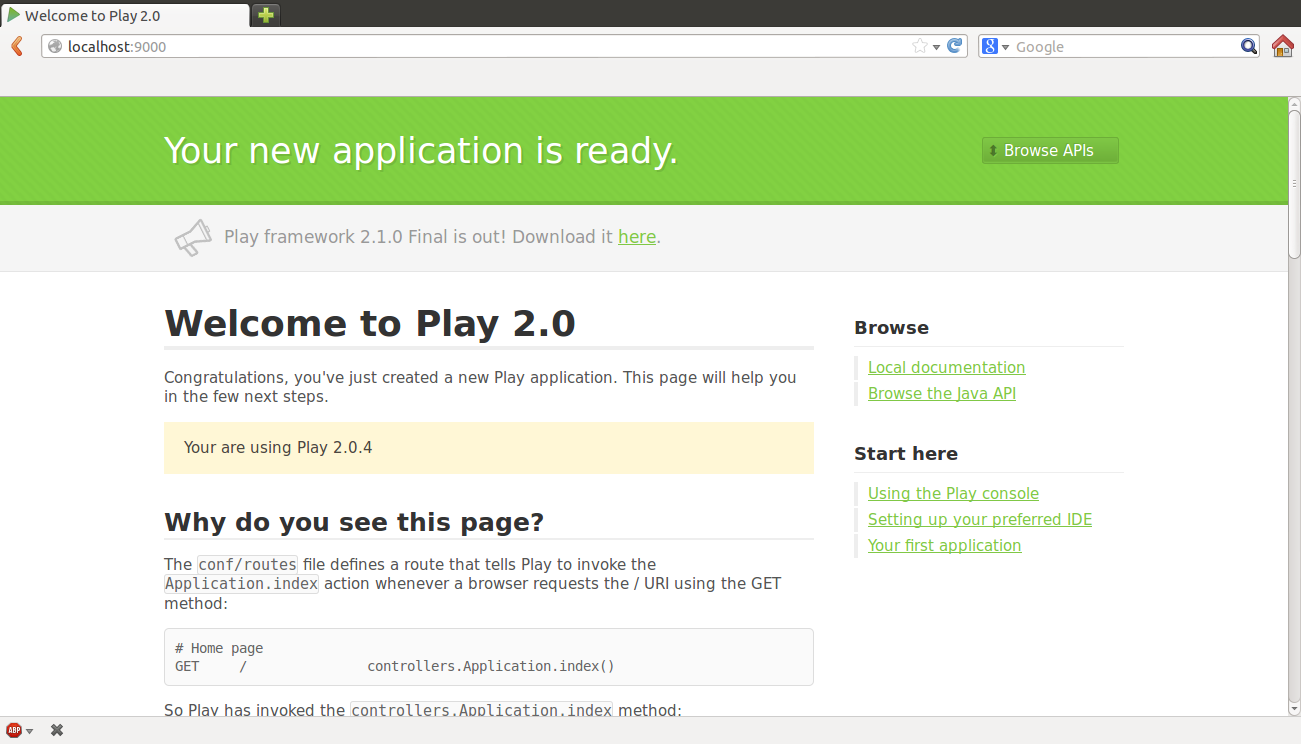Screen dimensions: 1301x744
Task: Click the browser back arrow
Action: pos(17,46)
